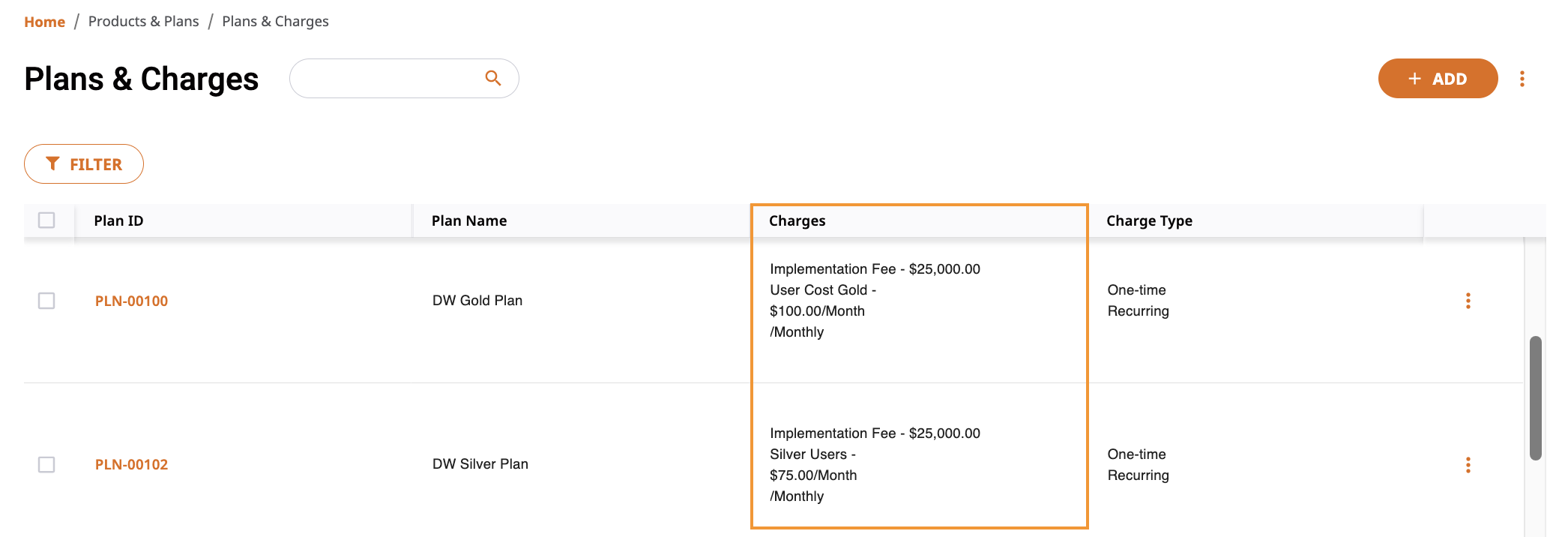
Task: Go to Products & Plans breadcrumb
Action: [x=144, y=22]
